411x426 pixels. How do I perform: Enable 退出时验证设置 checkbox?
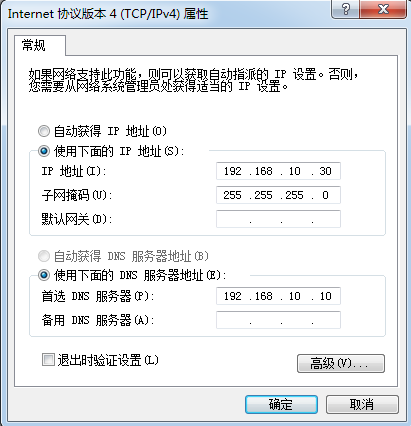click(x=48, y=360)
